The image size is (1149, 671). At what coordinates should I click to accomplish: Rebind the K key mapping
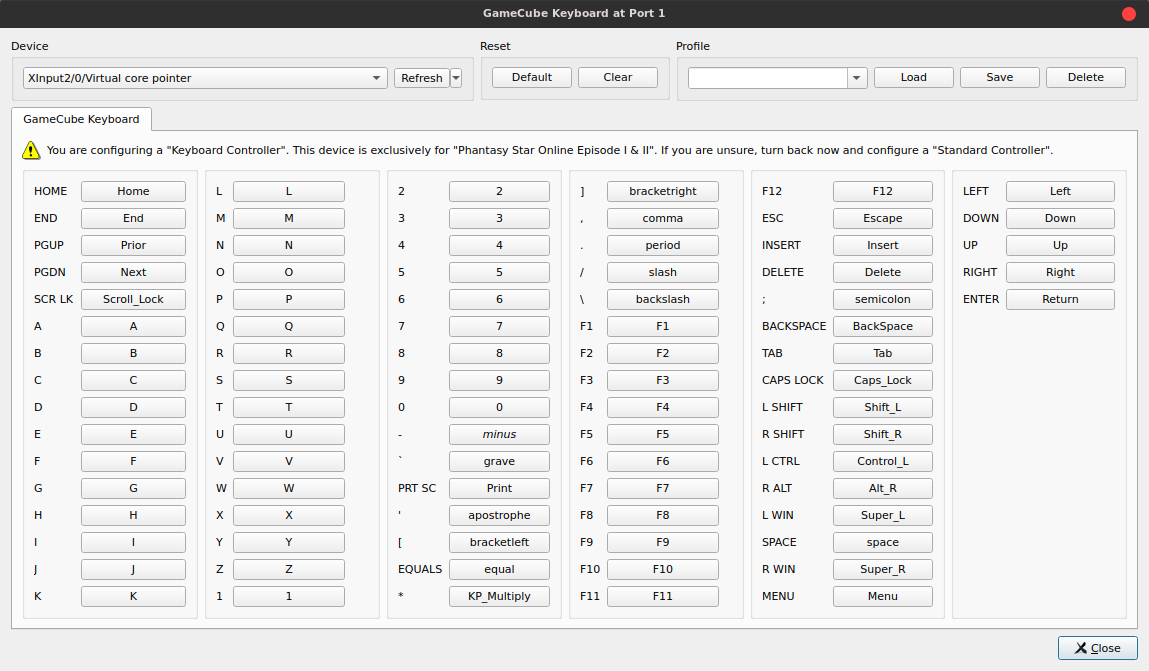coord(133,596)
